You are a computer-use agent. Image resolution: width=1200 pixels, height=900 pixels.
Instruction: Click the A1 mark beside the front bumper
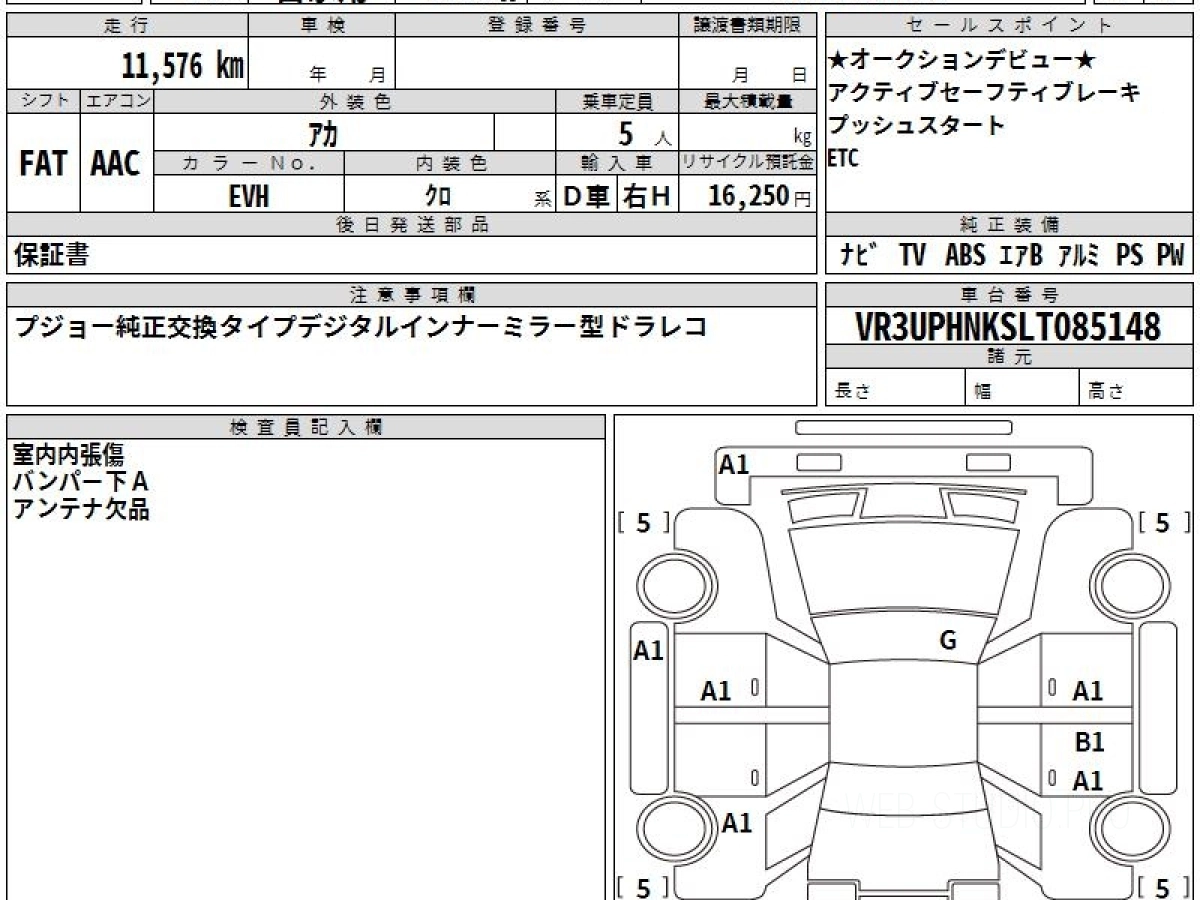[734, 464]
